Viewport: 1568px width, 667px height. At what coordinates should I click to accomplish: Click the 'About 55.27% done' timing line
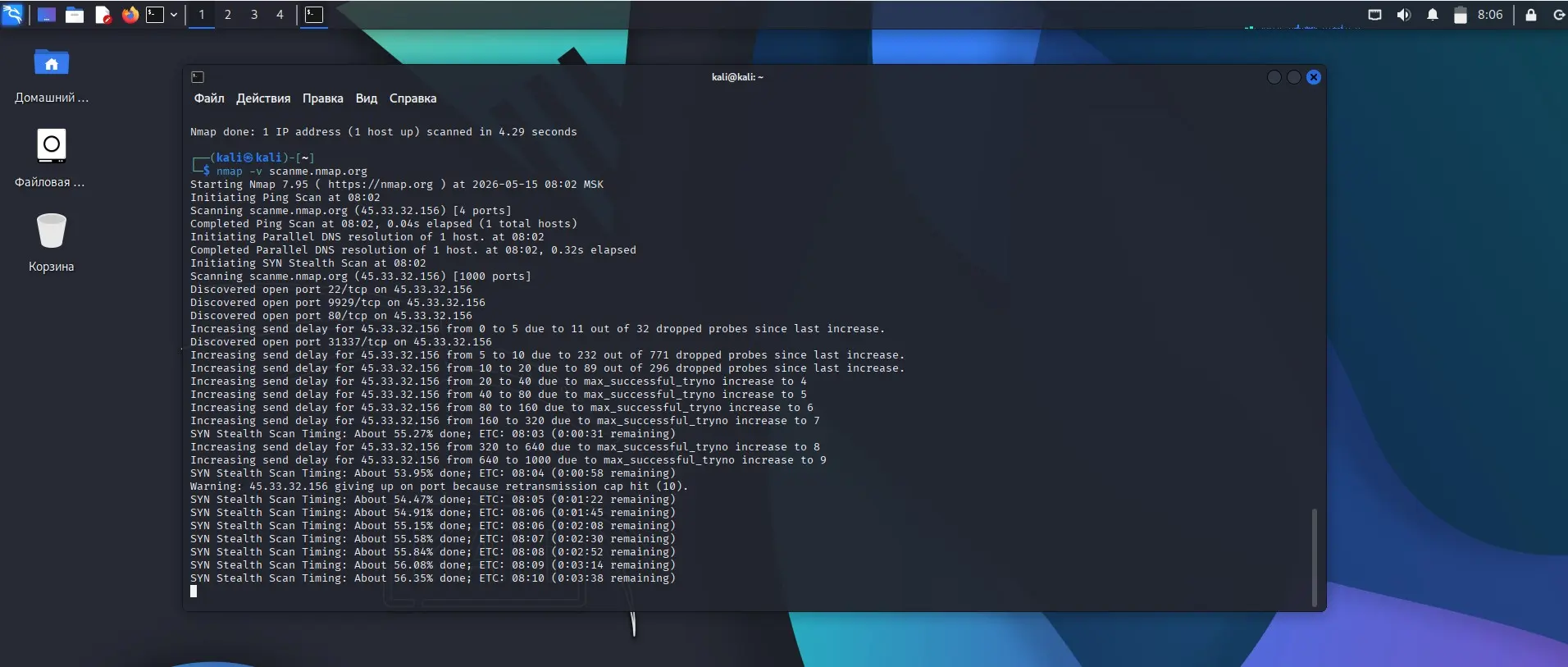click(x=433, y=434)
